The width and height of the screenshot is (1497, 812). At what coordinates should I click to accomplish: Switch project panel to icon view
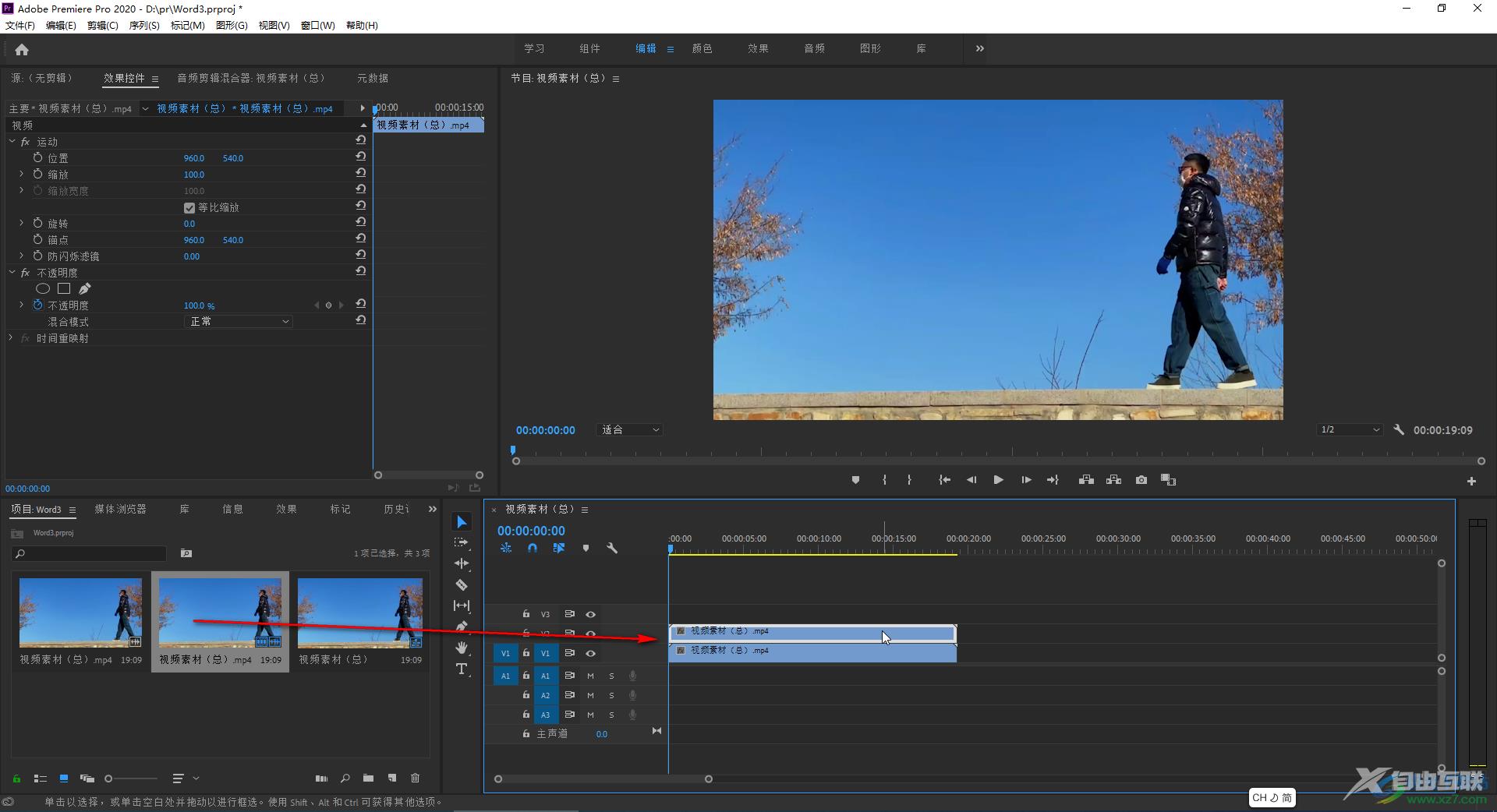click(x=64, y=778)
